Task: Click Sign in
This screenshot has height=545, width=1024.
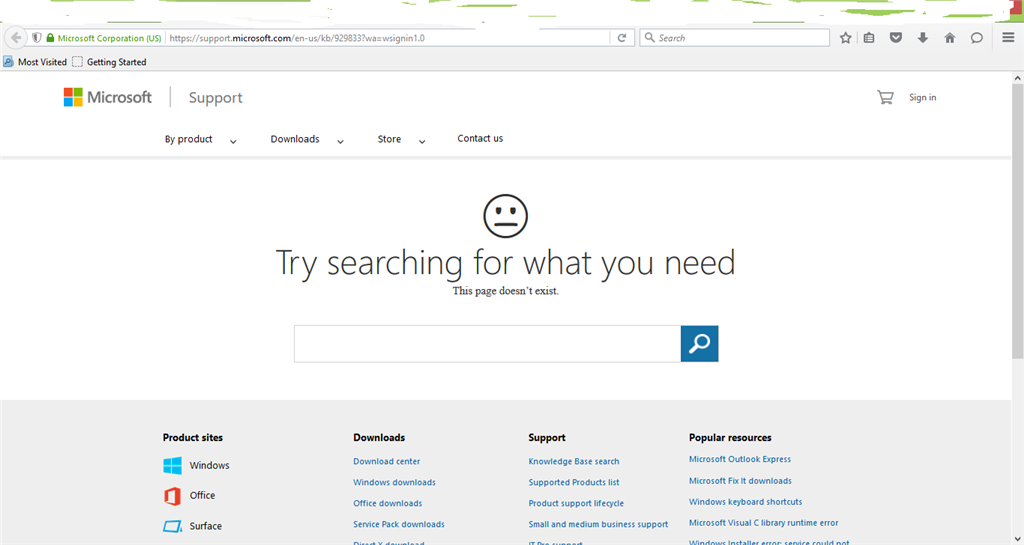Action: coord(923,97)
